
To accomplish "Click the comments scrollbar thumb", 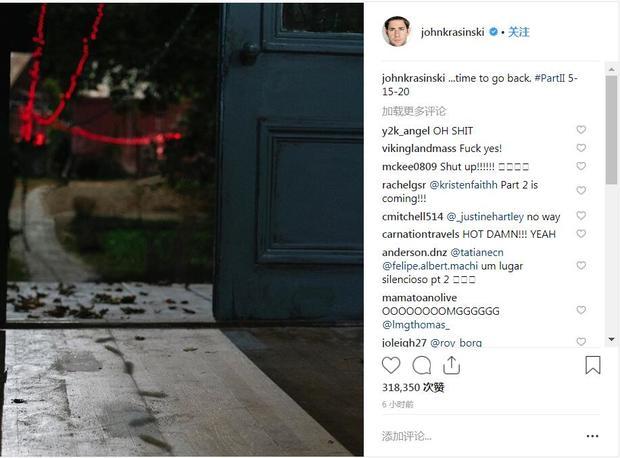I will point(612,130).
